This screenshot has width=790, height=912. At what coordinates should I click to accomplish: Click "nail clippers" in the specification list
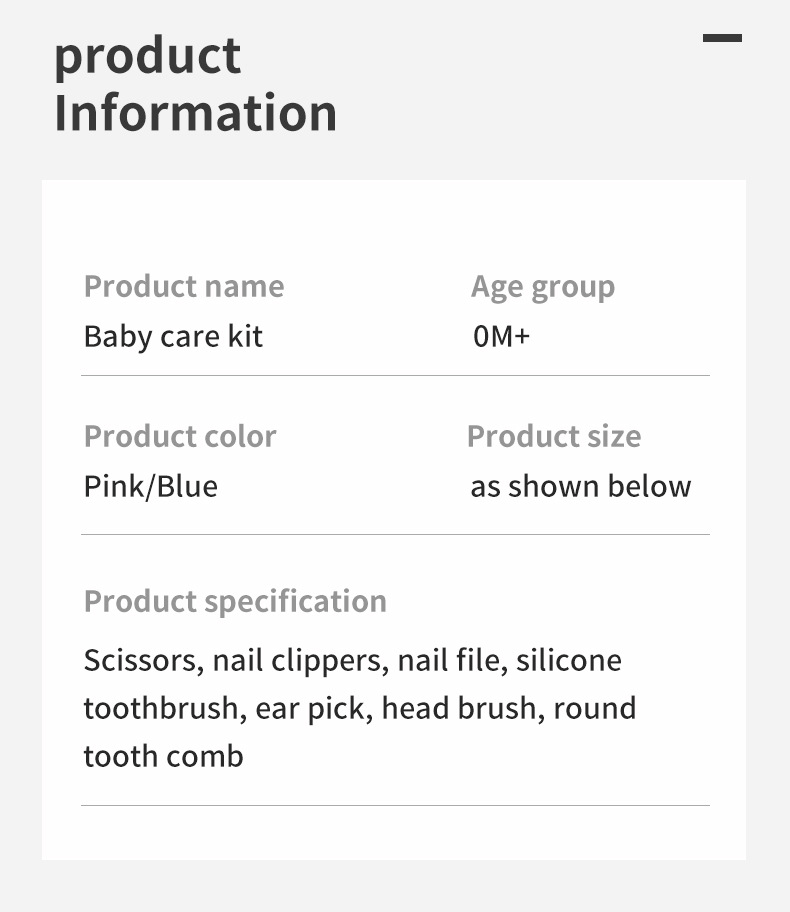point(299,661)
